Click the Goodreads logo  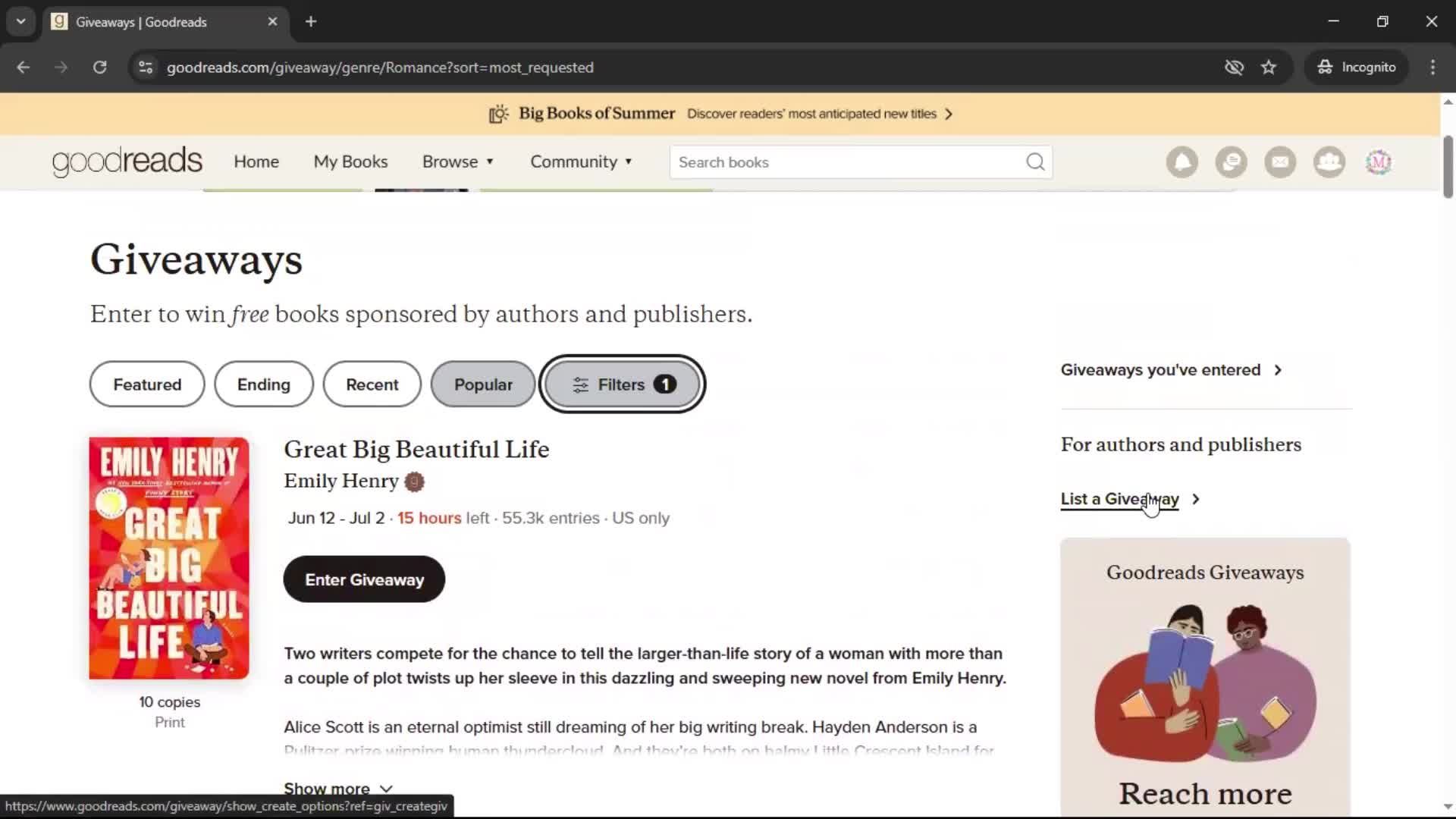(x=127, y=162)
